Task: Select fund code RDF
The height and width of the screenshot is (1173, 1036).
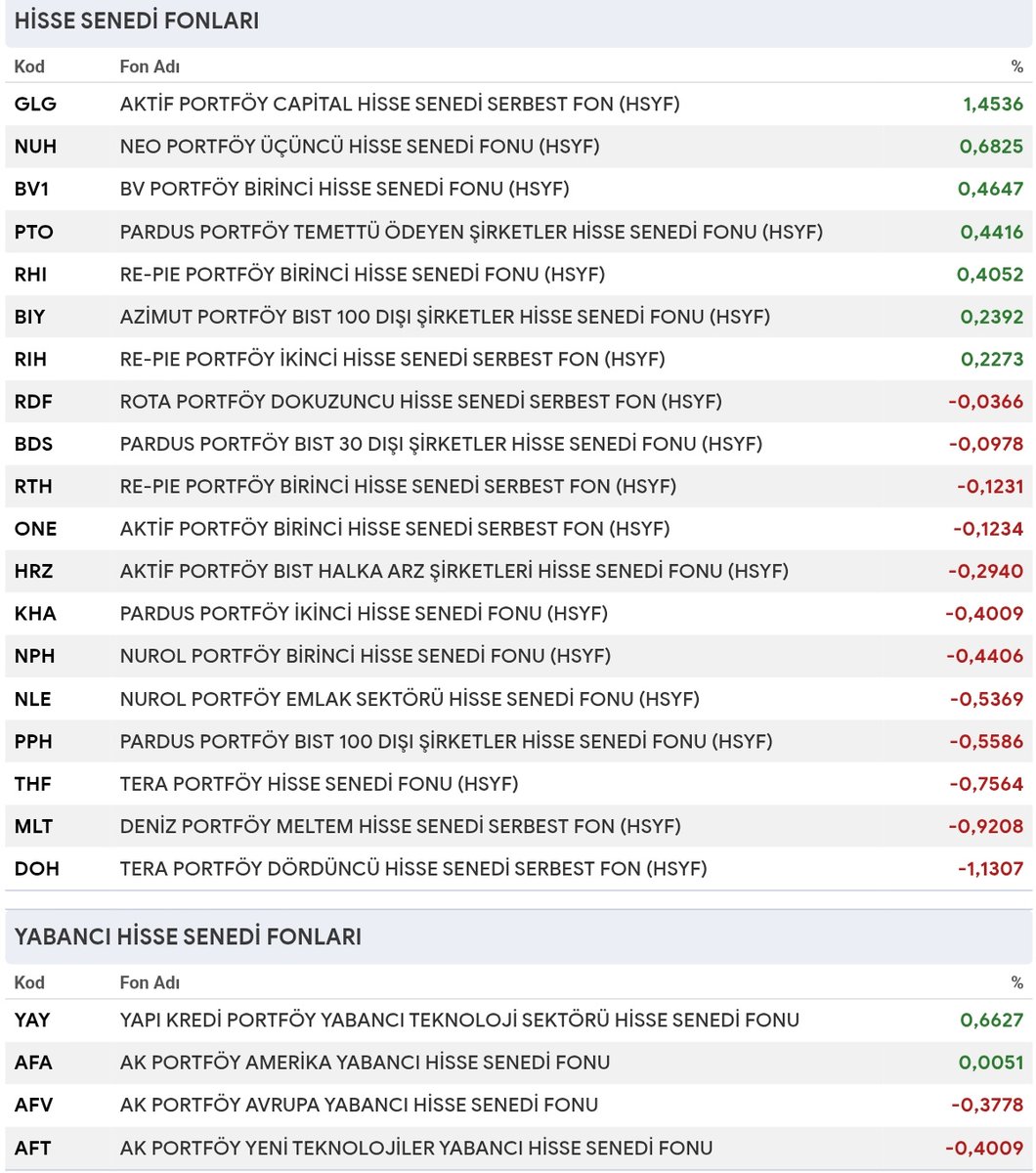Action: 33,401
